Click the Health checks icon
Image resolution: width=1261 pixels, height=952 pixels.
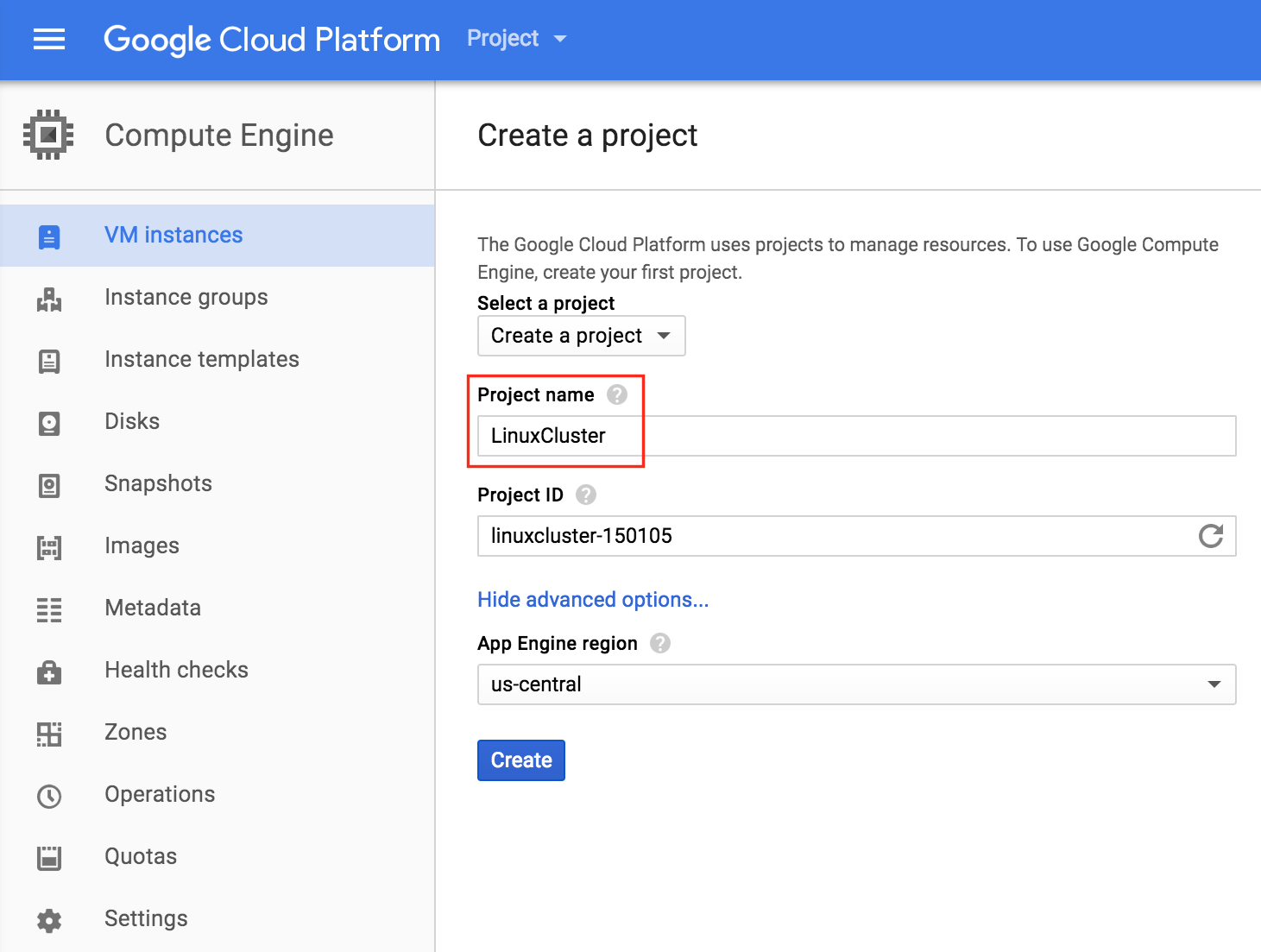click(x=49, y=671)
